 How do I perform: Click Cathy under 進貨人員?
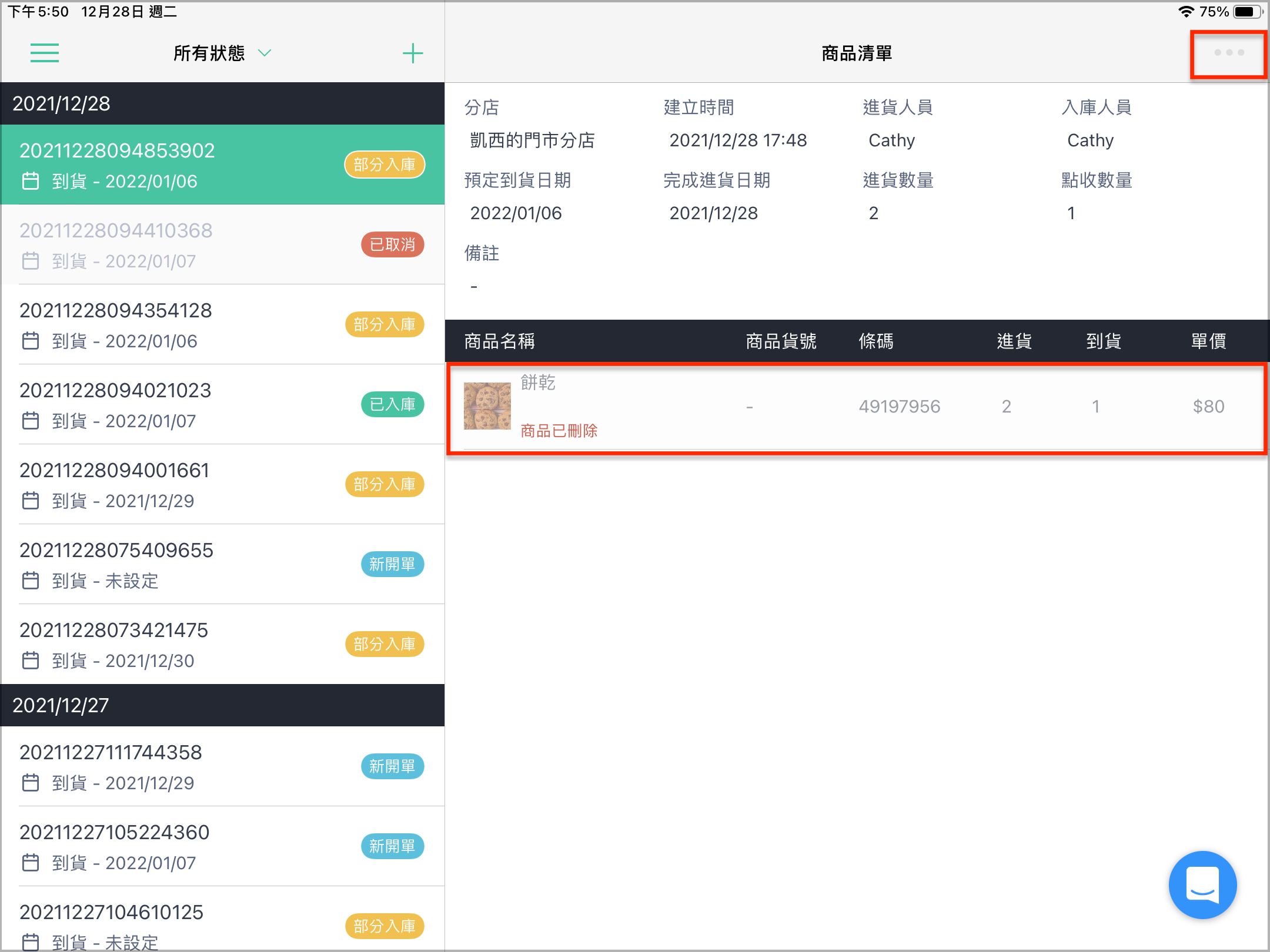[x=892, y=140]
